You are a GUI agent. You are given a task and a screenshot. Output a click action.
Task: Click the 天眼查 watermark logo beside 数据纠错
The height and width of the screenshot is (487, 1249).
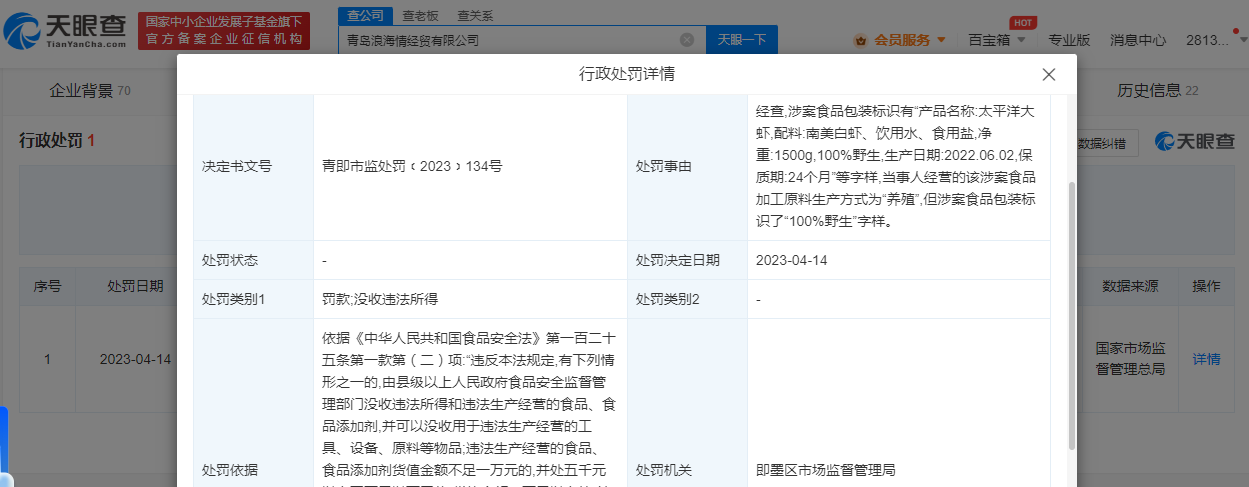[x=1194, y=142]
